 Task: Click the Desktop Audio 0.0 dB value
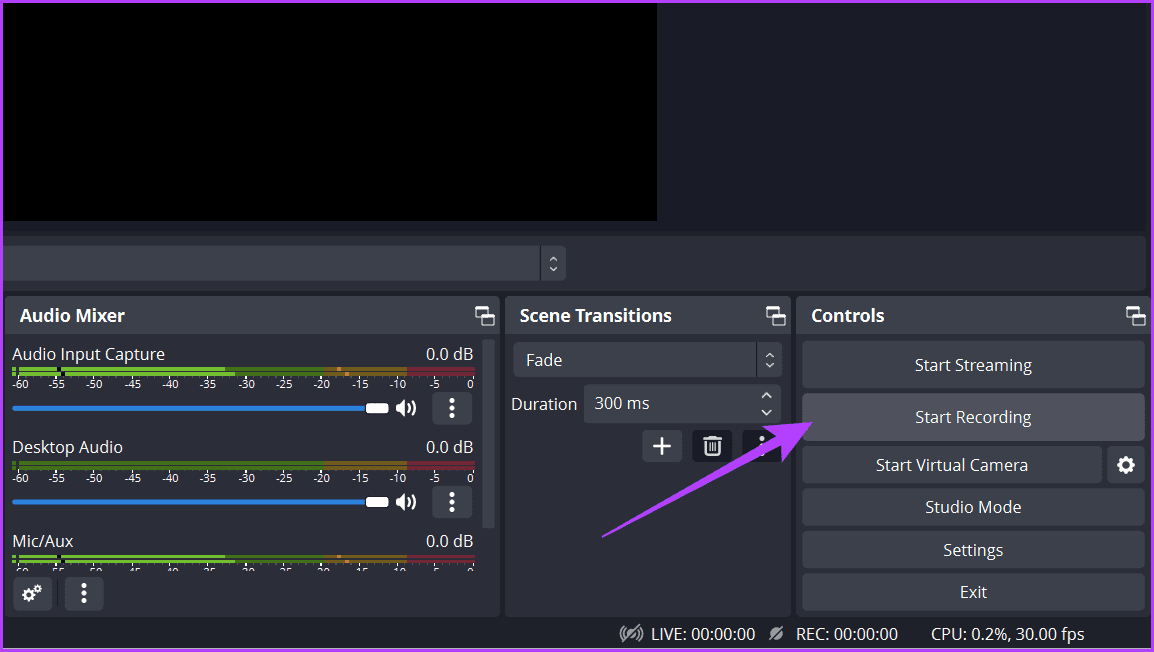pos(450,447)
